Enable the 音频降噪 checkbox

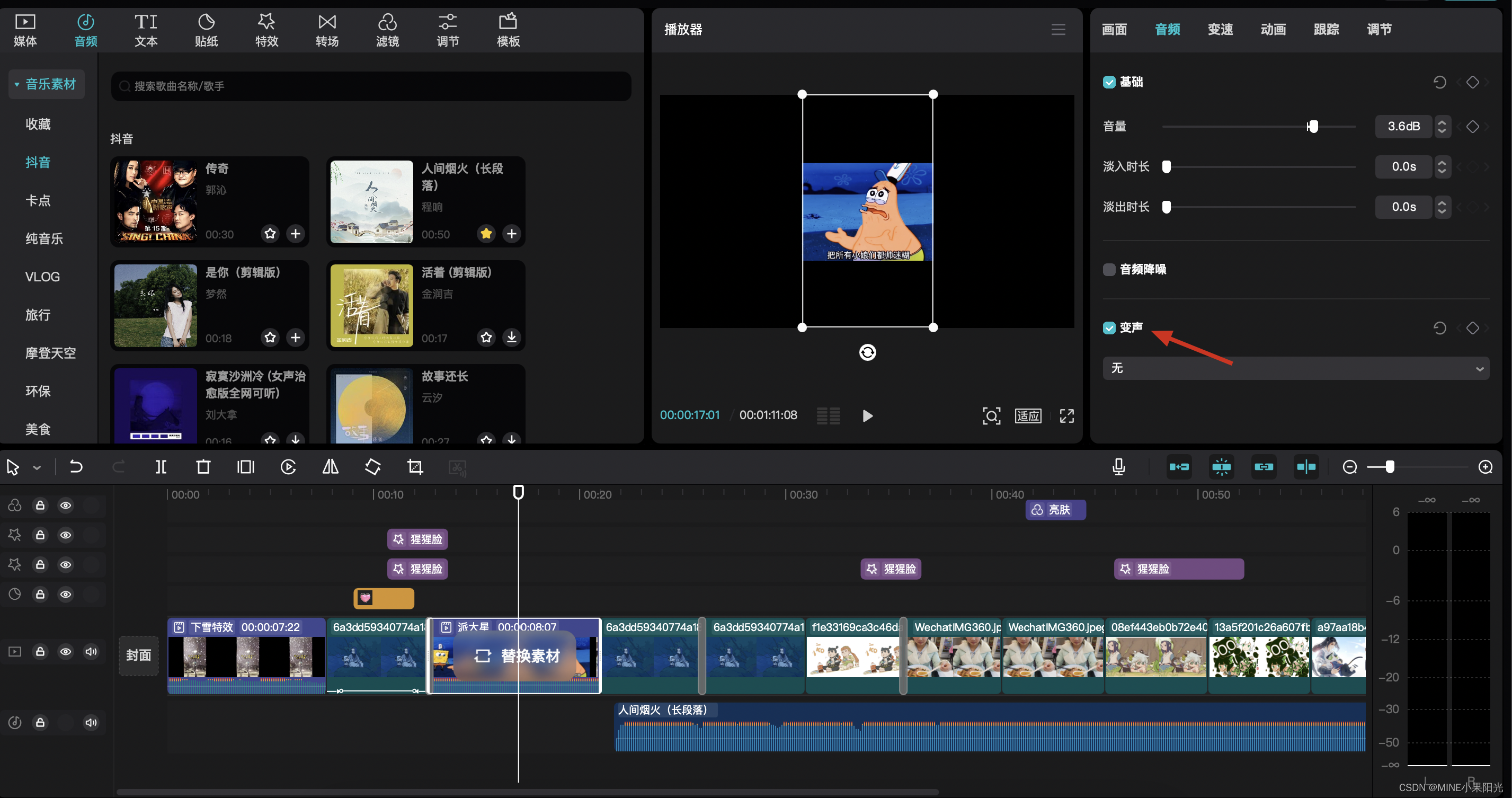1109,270
